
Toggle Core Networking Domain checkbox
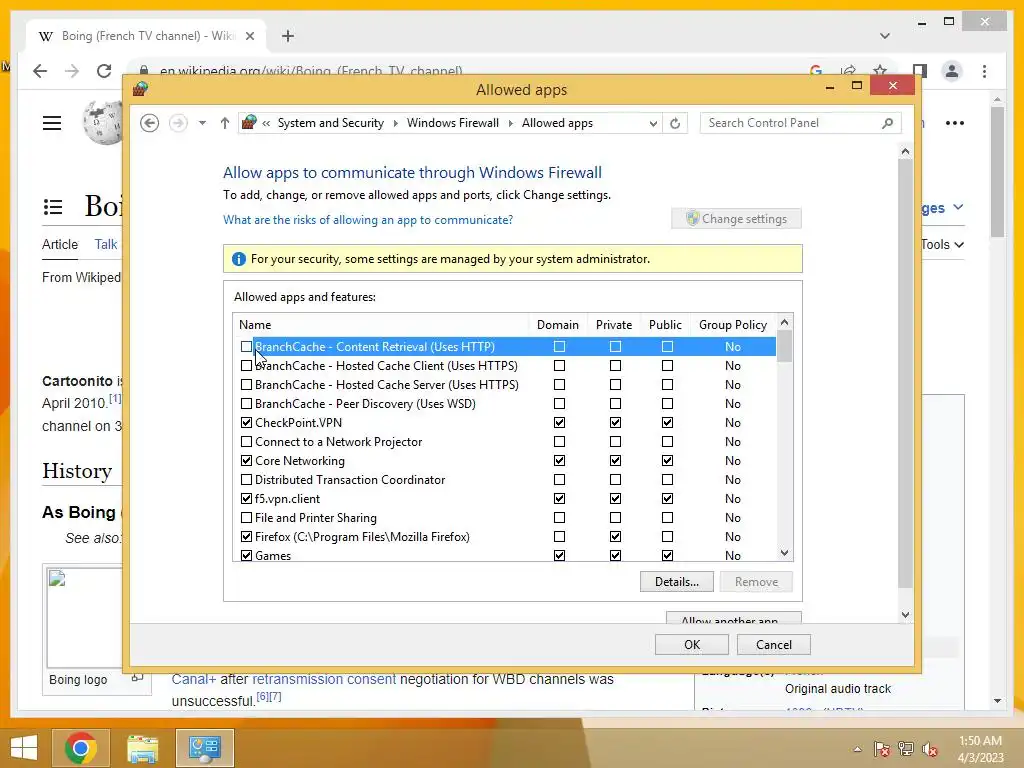coord(560,460)
